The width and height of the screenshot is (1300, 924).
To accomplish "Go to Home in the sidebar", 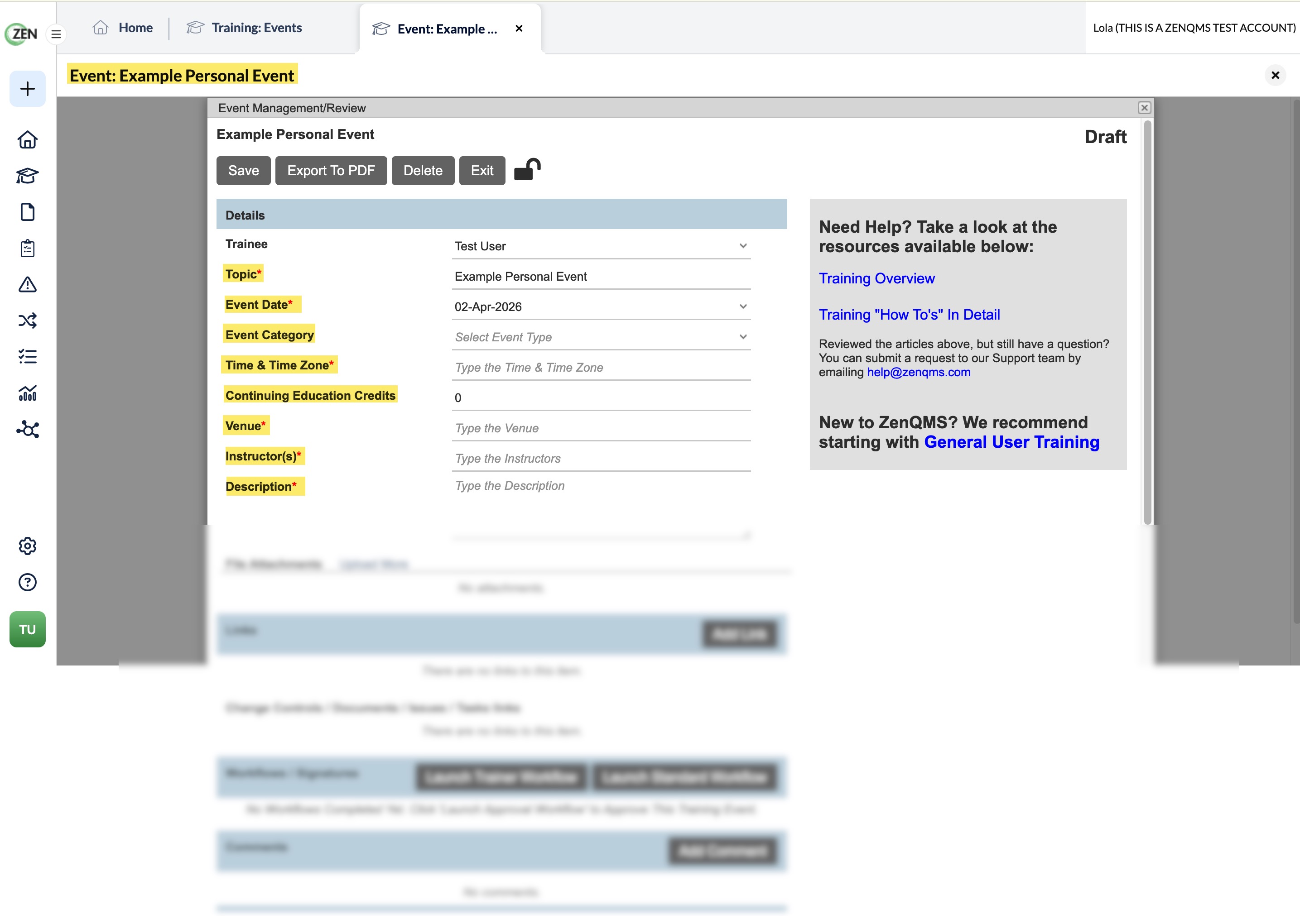I will 27,139.
